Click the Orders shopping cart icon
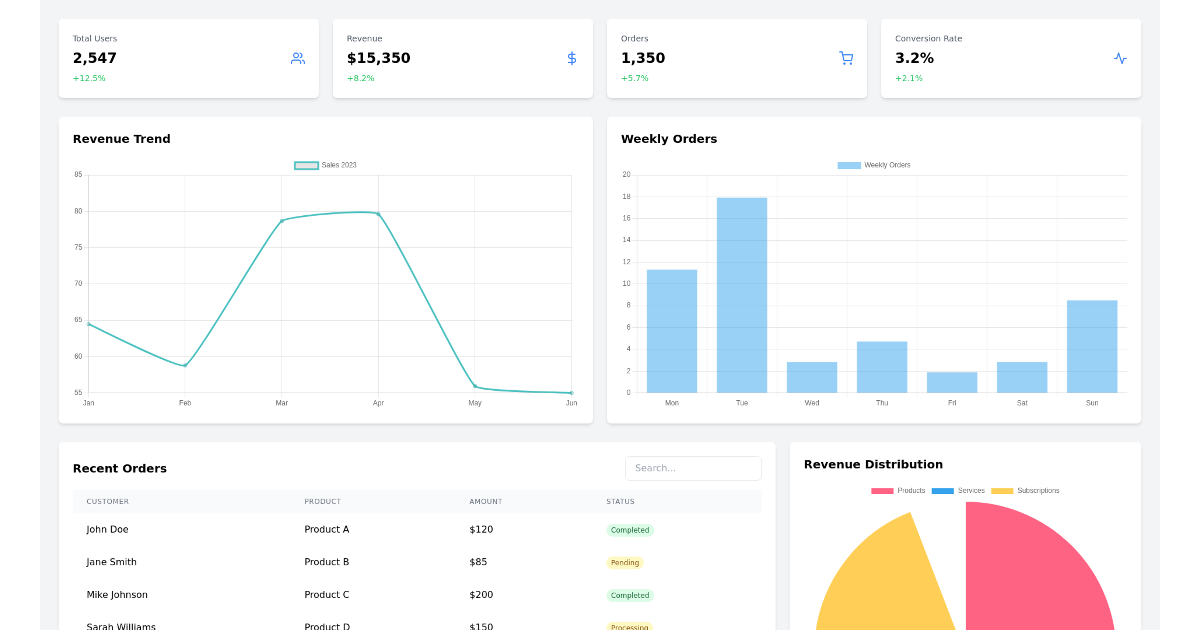 click(x=846, y=58)
